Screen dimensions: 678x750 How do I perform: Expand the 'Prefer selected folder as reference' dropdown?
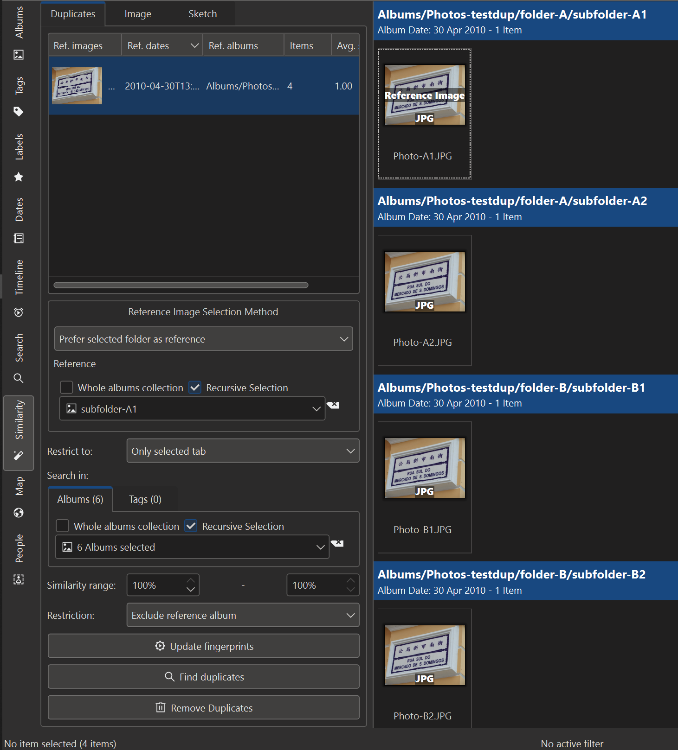(x=203, y=339)
